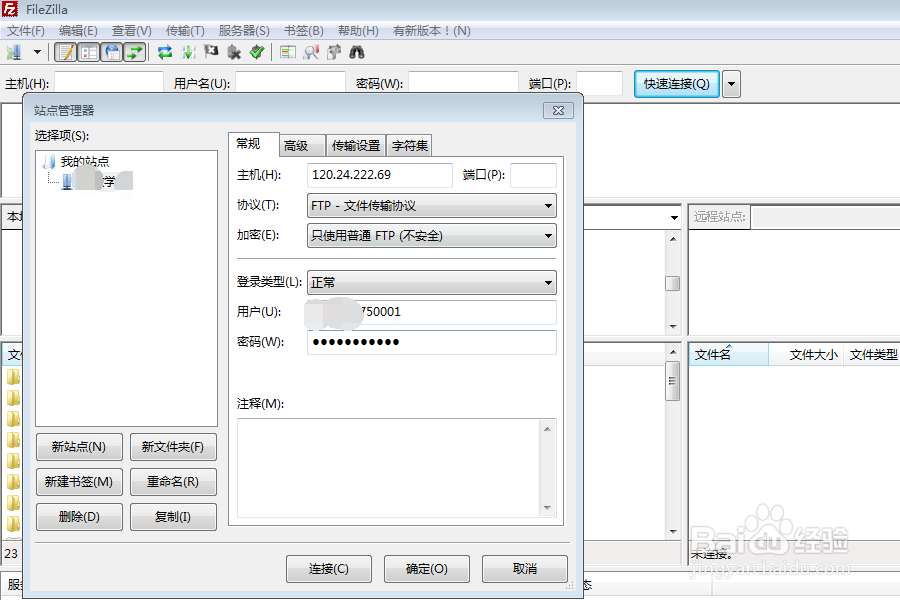Expand the 快速连接 dropdown arrow
The height and width of the screenshot is (600, 900).
click(x=731, y=84)
